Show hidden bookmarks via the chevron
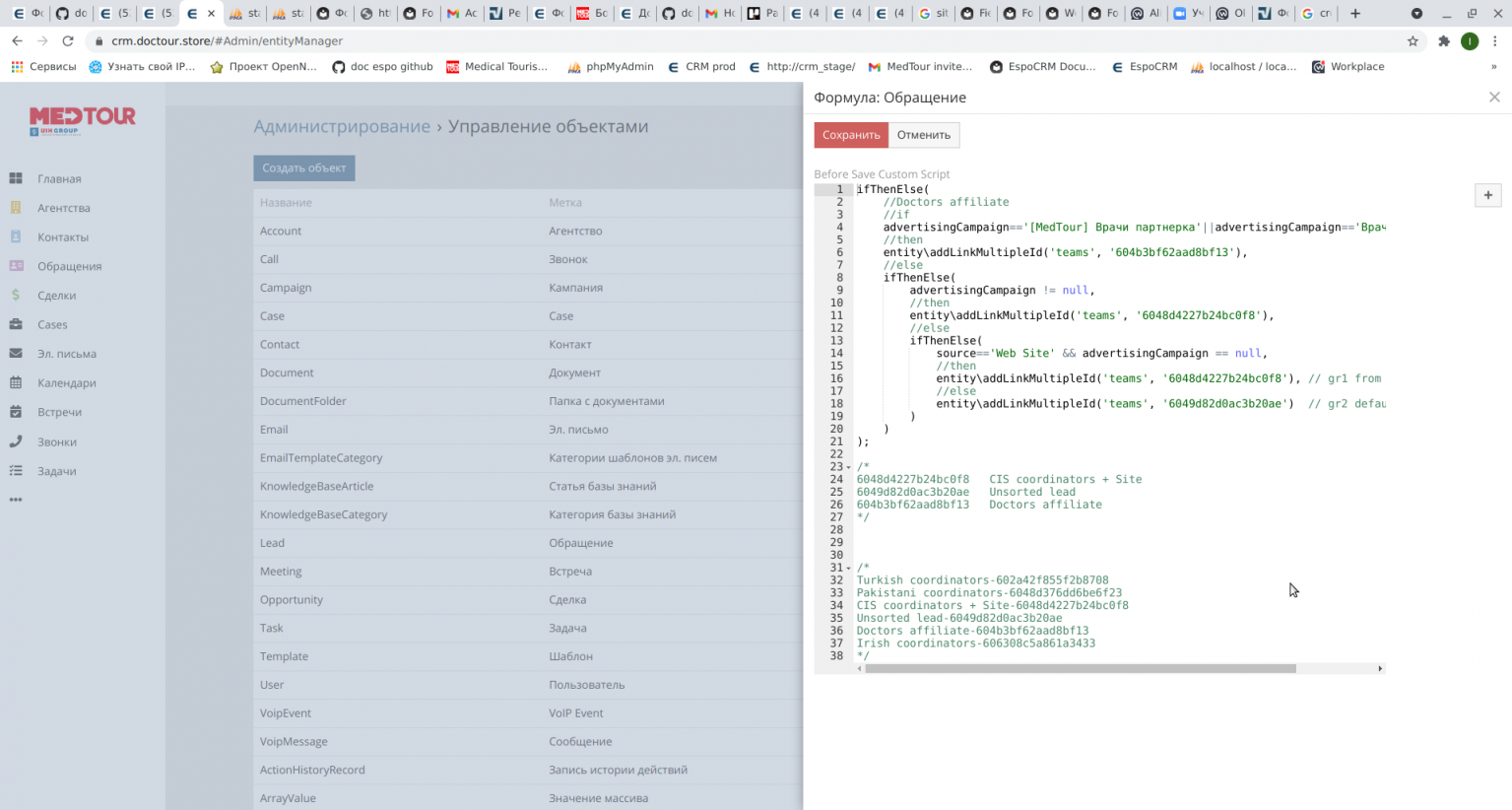The image size is (1512, 810). point(1493,67)
